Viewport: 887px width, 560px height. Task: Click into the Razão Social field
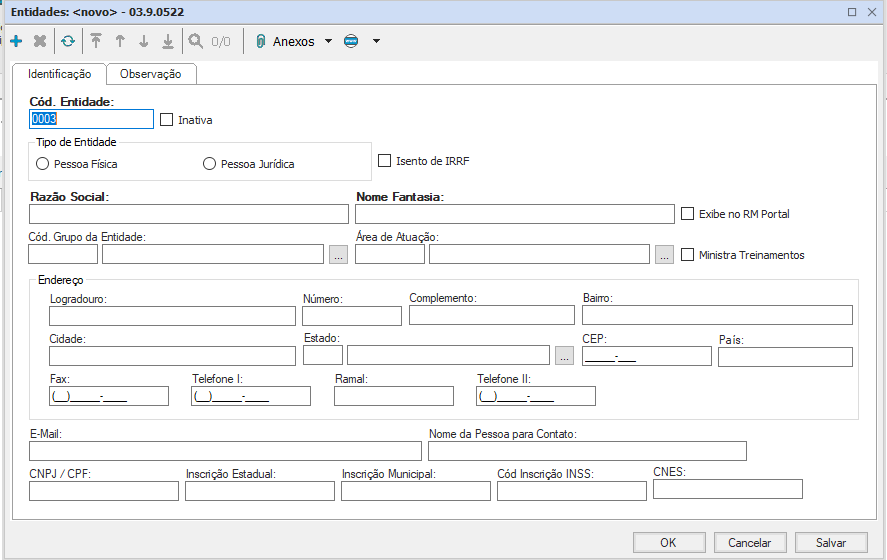coord(189,214)
